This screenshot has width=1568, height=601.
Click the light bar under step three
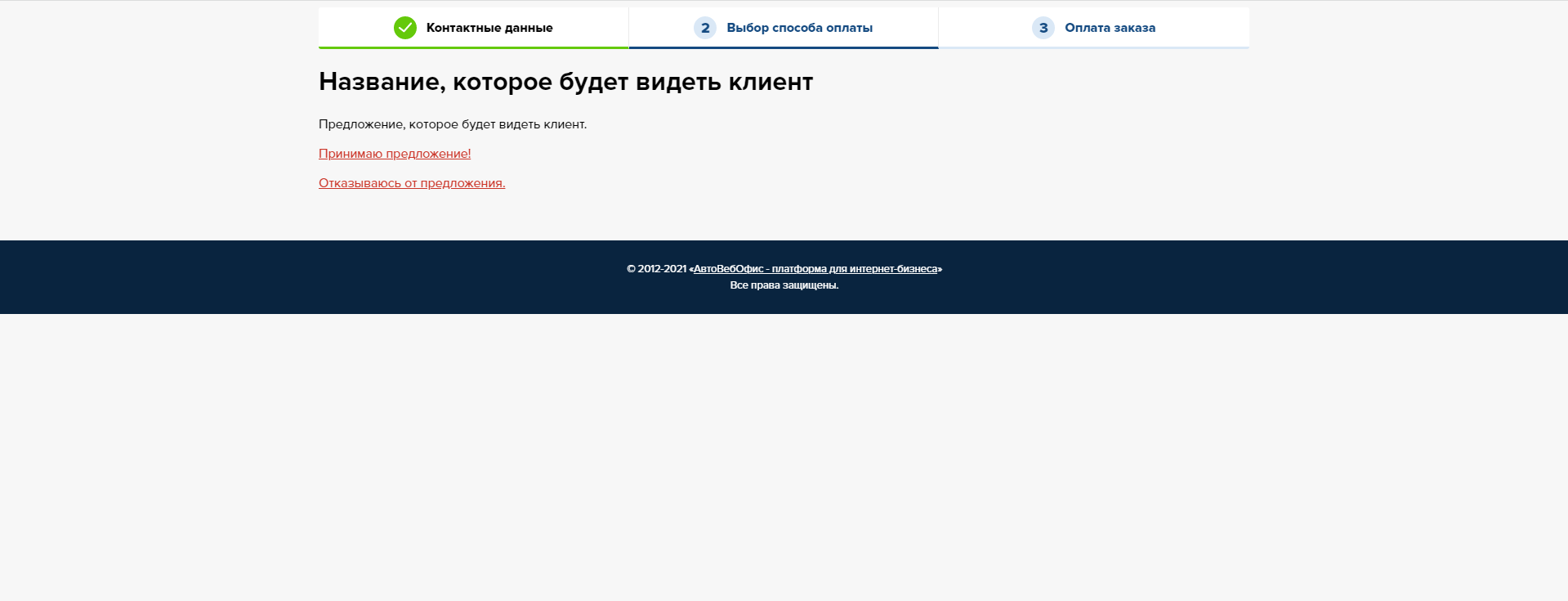coord(1093,47)
